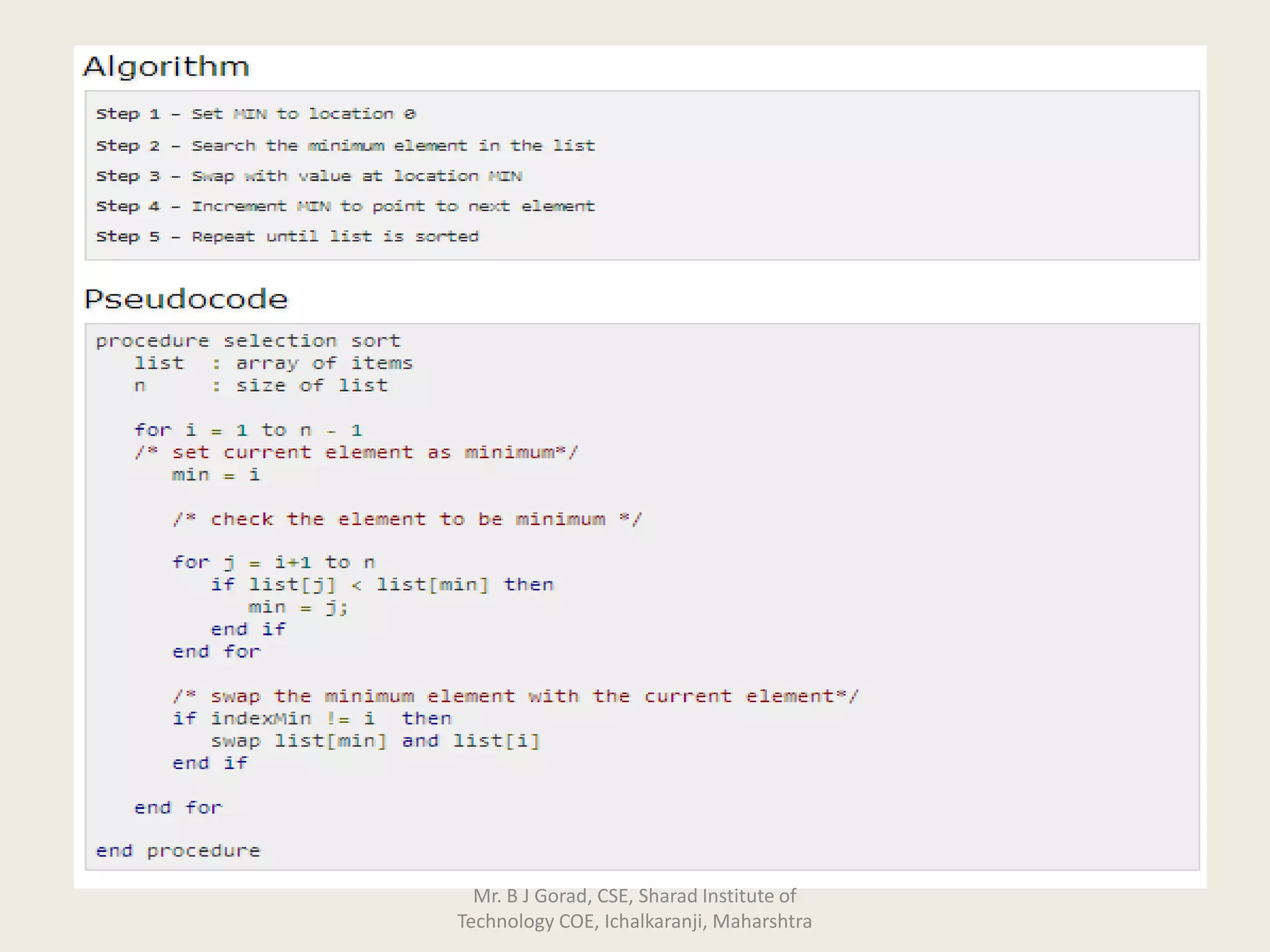
Task: Click Step 2 Search minimum element line
Action: (x=345, y=146)
